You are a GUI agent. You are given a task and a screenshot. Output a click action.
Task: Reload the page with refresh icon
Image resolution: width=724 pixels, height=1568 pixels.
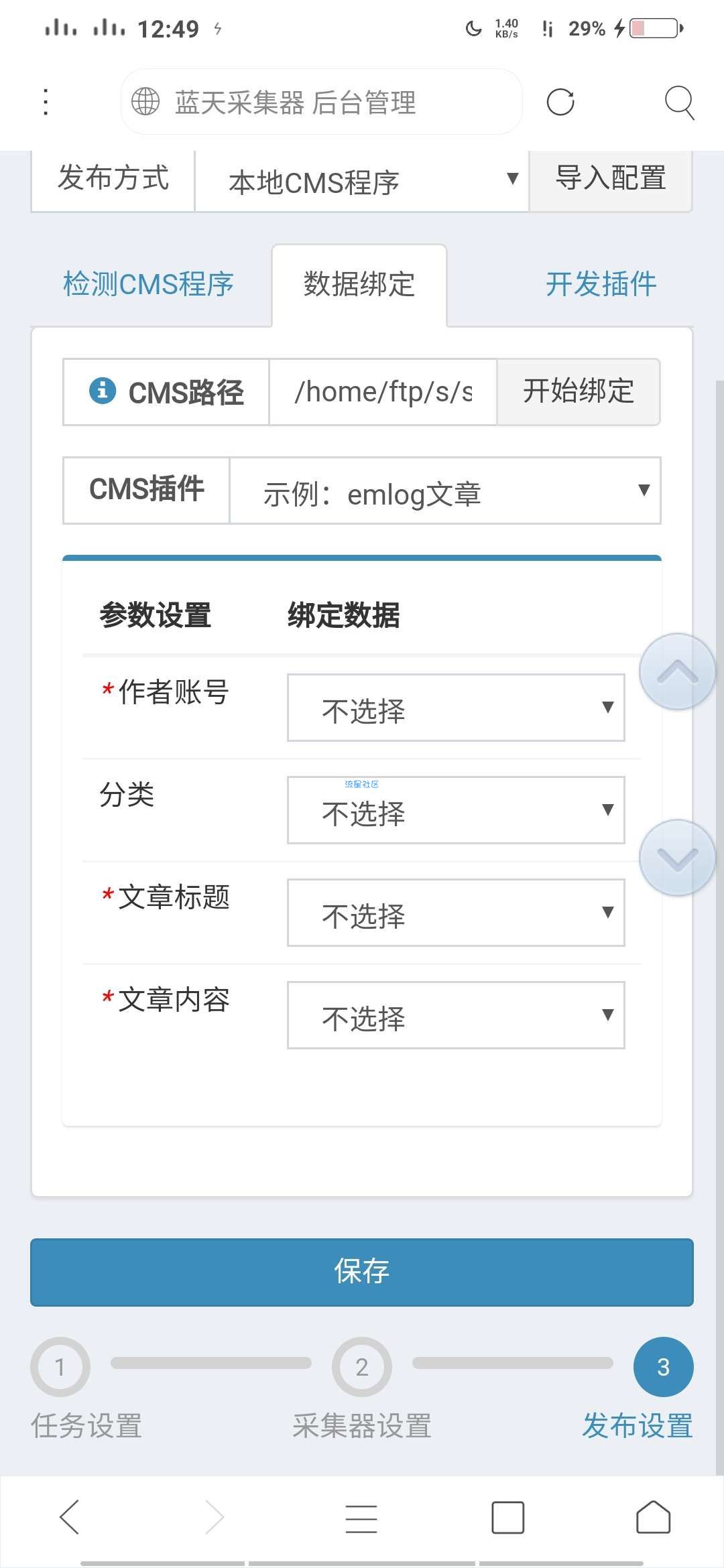click(x=560, y=102)
